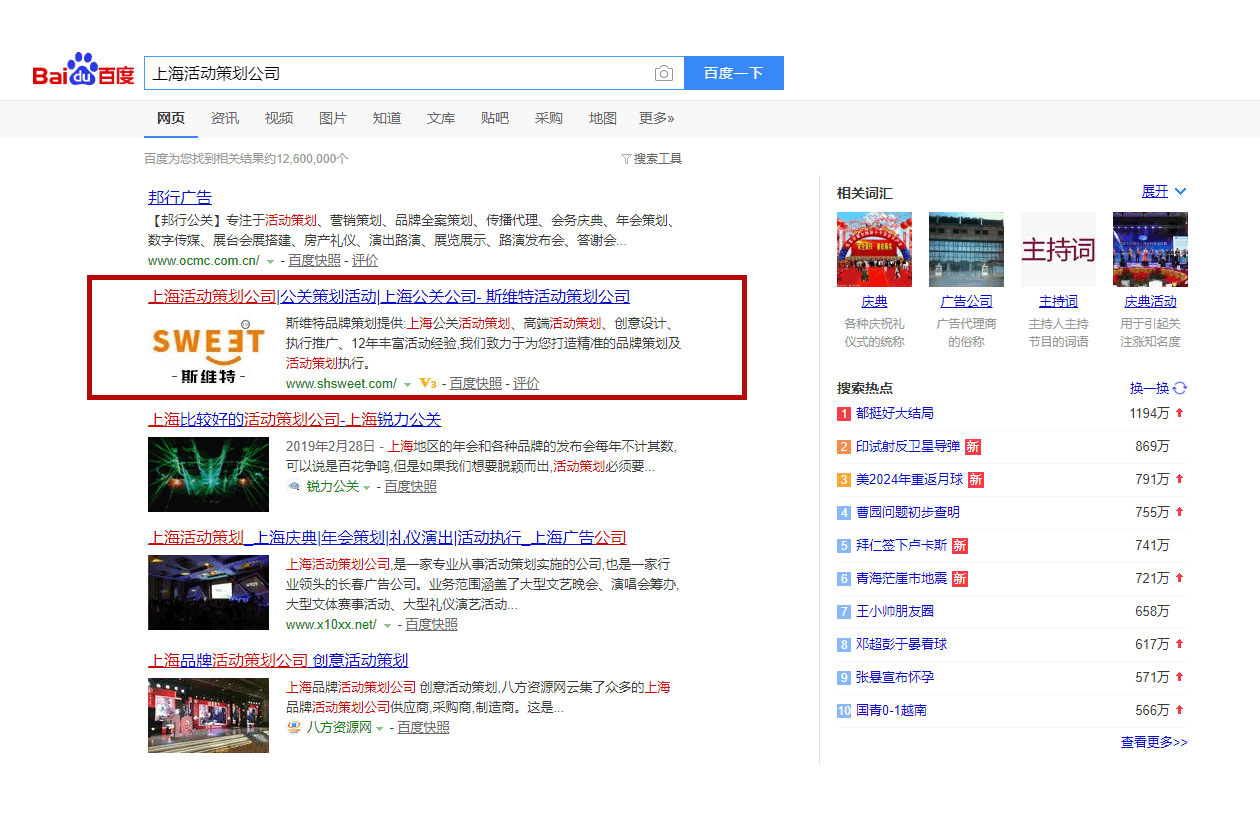The image size is (1260, 814).
Task: Open hot search 拜仁签下卢卡斯
Action: point(901,545)
